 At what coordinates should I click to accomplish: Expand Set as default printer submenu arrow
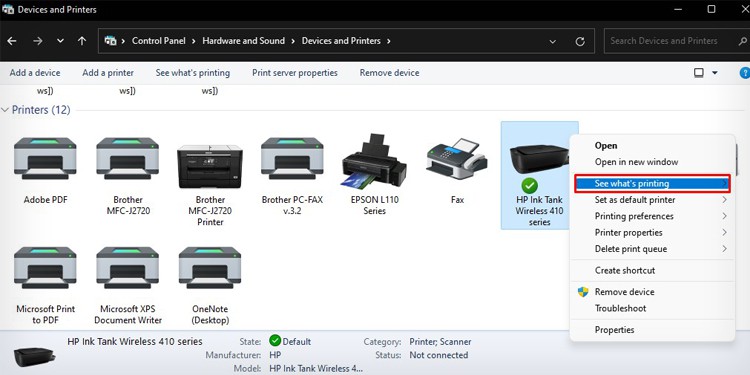click(x=725, y=199)
